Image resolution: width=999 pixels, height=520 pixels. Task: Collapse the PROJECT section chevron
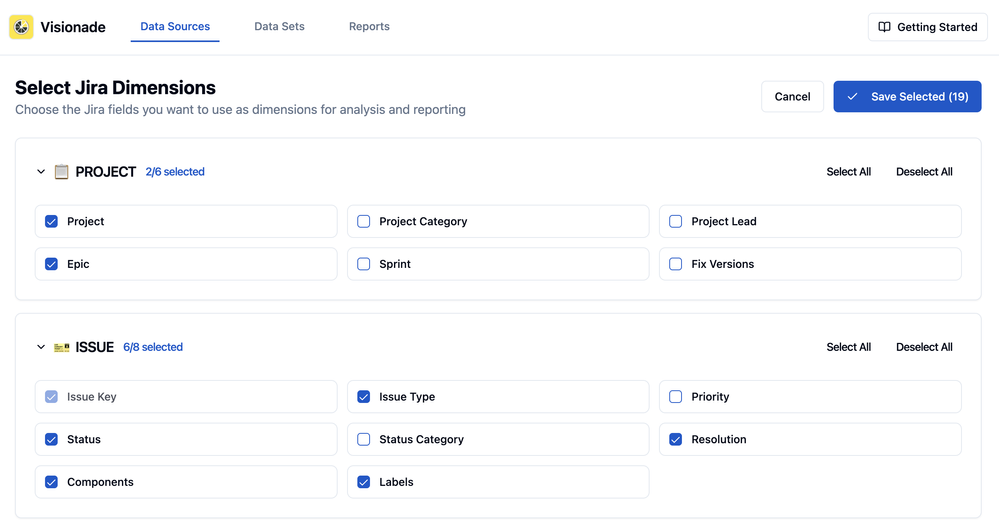tap(41, 171)
